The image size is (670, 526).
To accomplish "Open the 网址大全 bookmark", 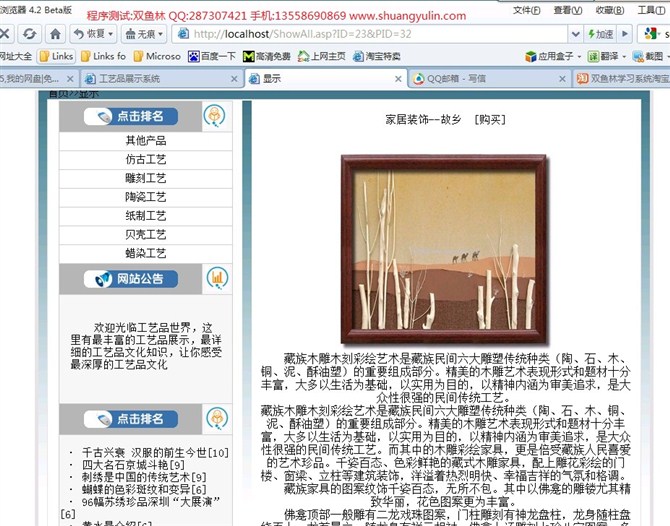I will tap(16, 56).
